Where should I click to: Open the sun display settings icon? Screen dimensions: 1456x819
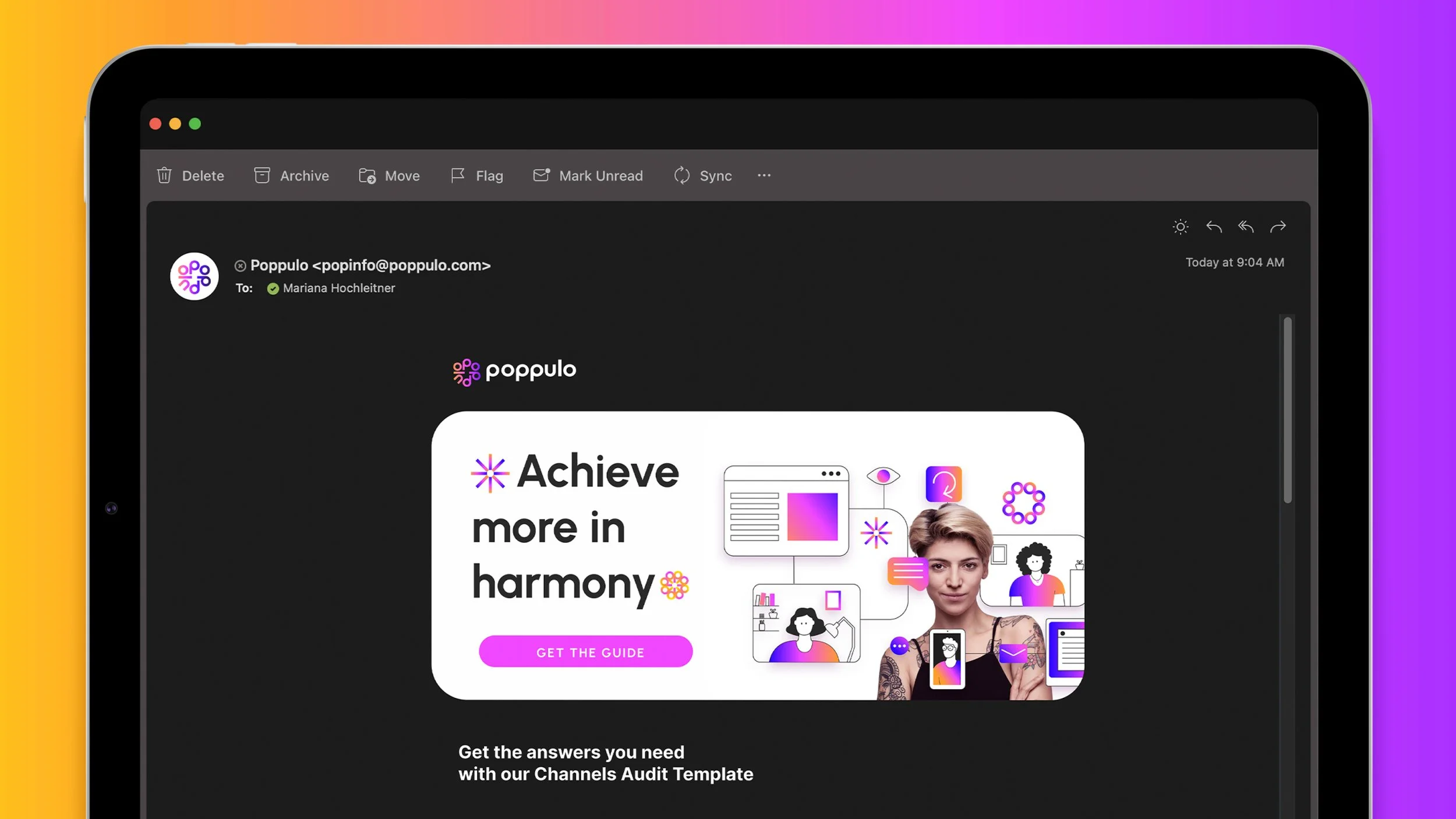(x=1181, y=227)
